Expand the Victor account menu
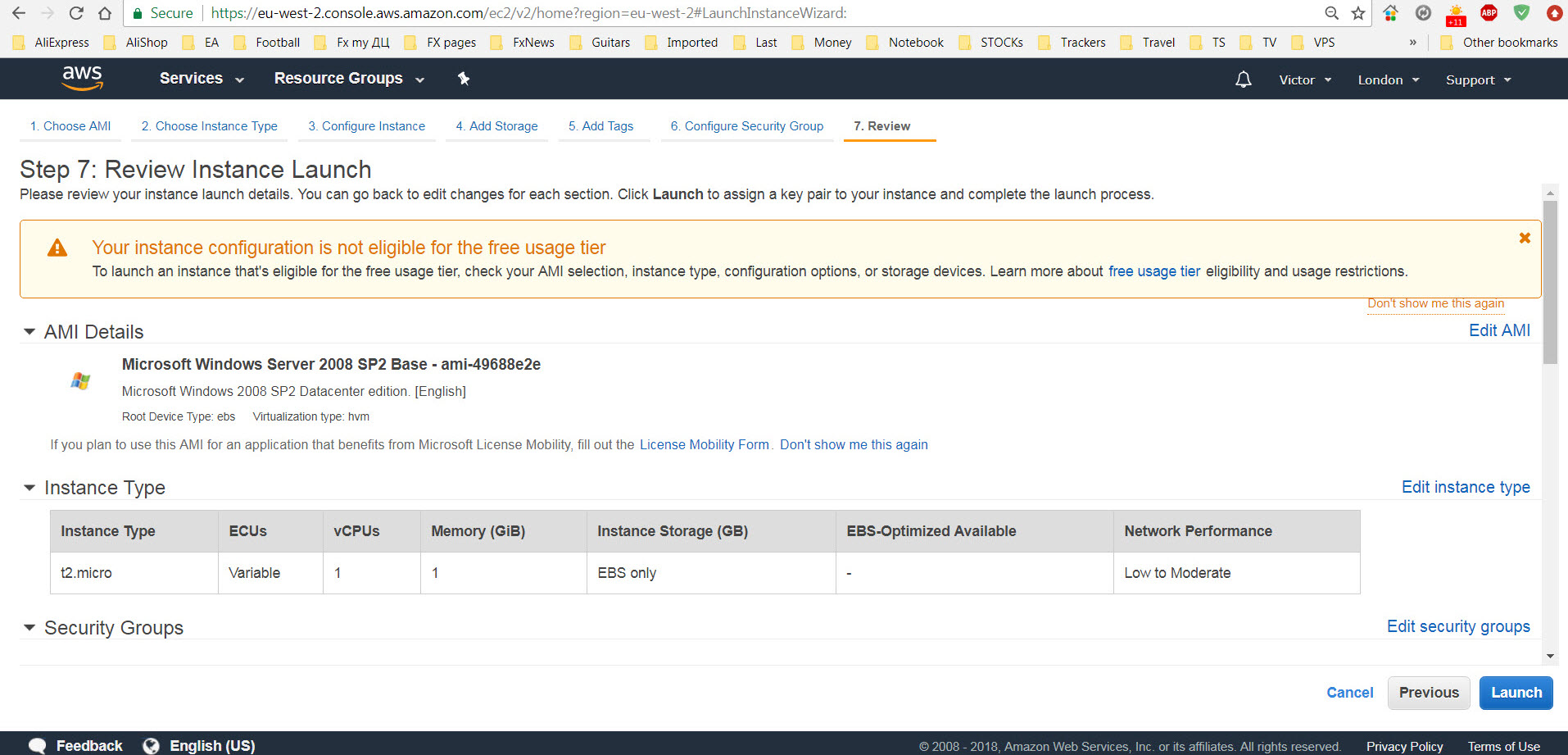The width and height of the screenshot is (1568, 755). [1305, 80]
